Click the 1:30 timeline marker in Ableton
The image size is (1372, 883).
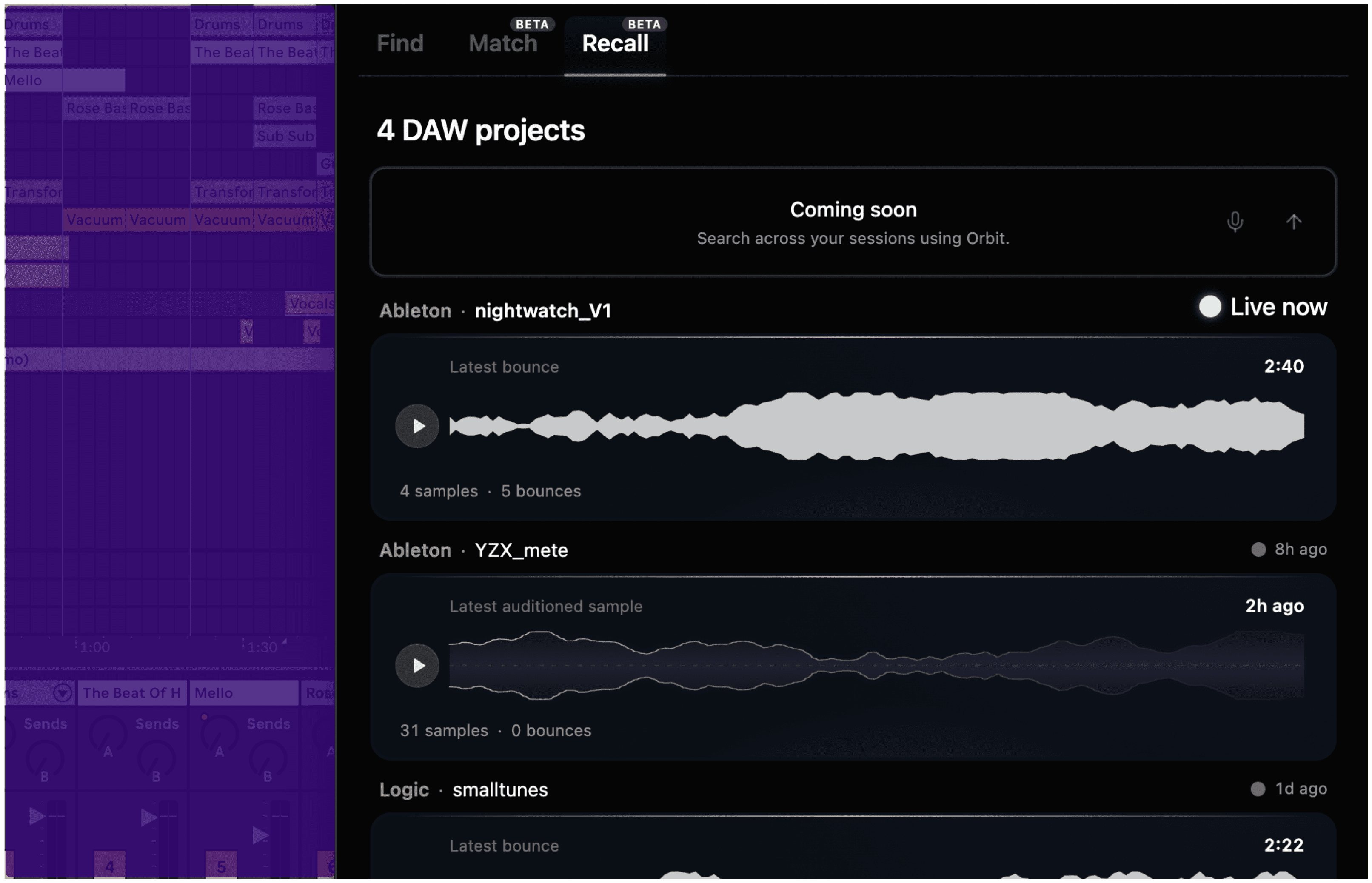262,648
